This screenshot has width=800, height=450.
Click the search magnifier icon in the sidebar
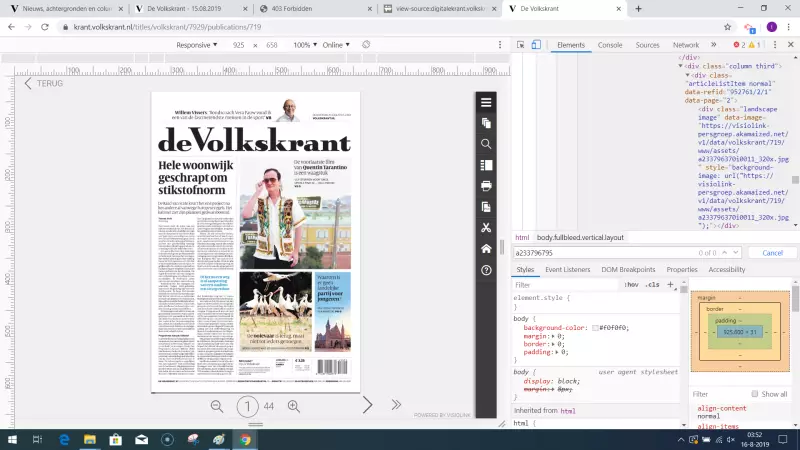[486, 144]
